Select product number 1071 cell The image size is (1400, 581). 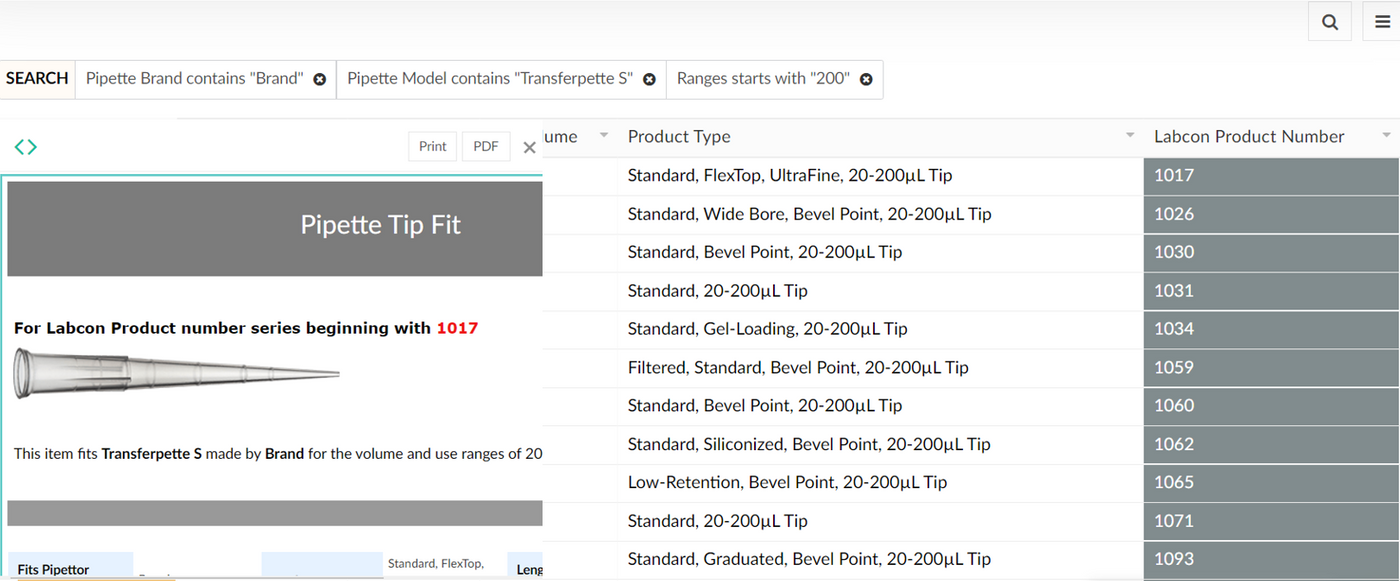[x=1271, y=521]
